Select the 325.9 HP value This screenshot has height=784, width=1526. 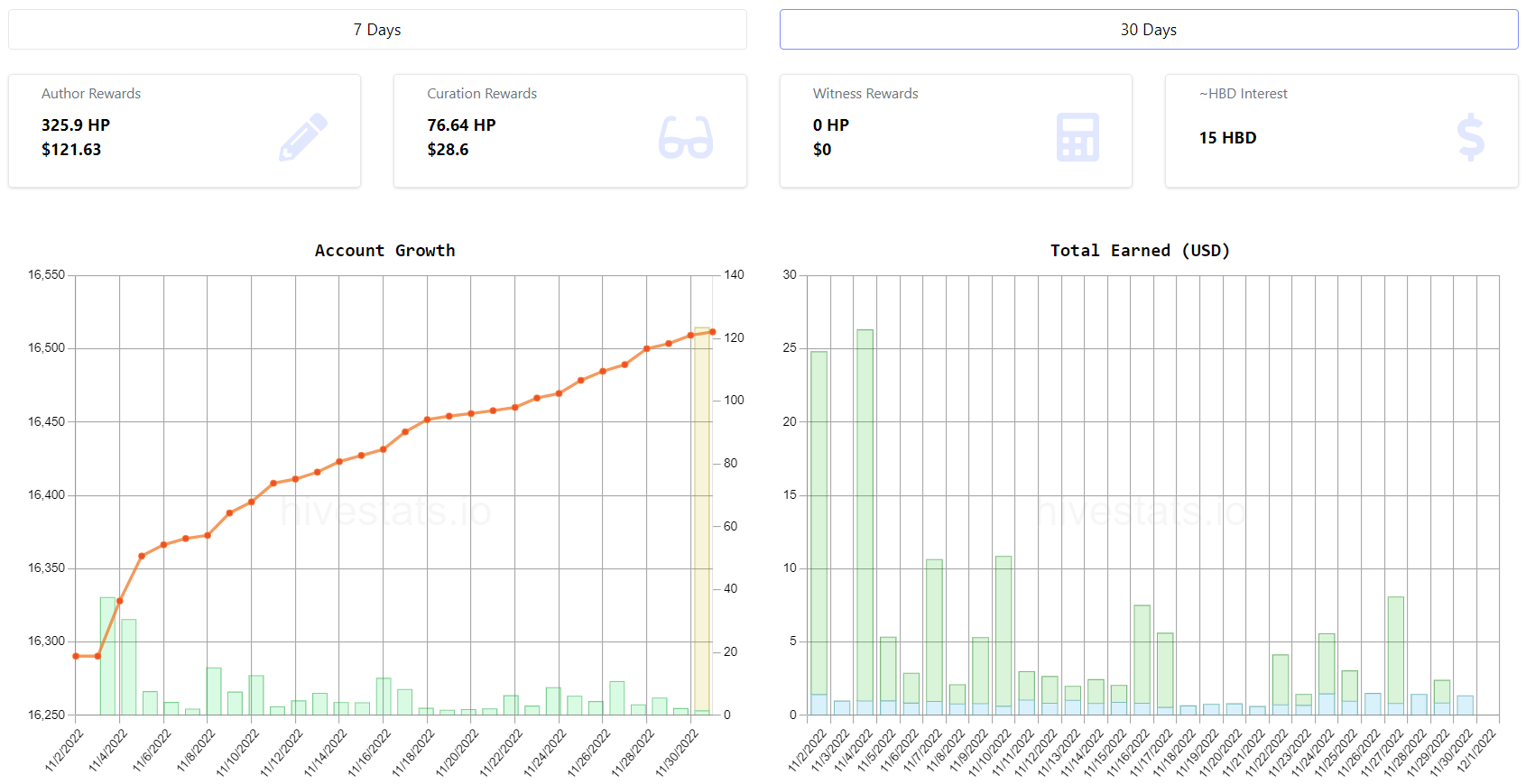pos(76,125)
